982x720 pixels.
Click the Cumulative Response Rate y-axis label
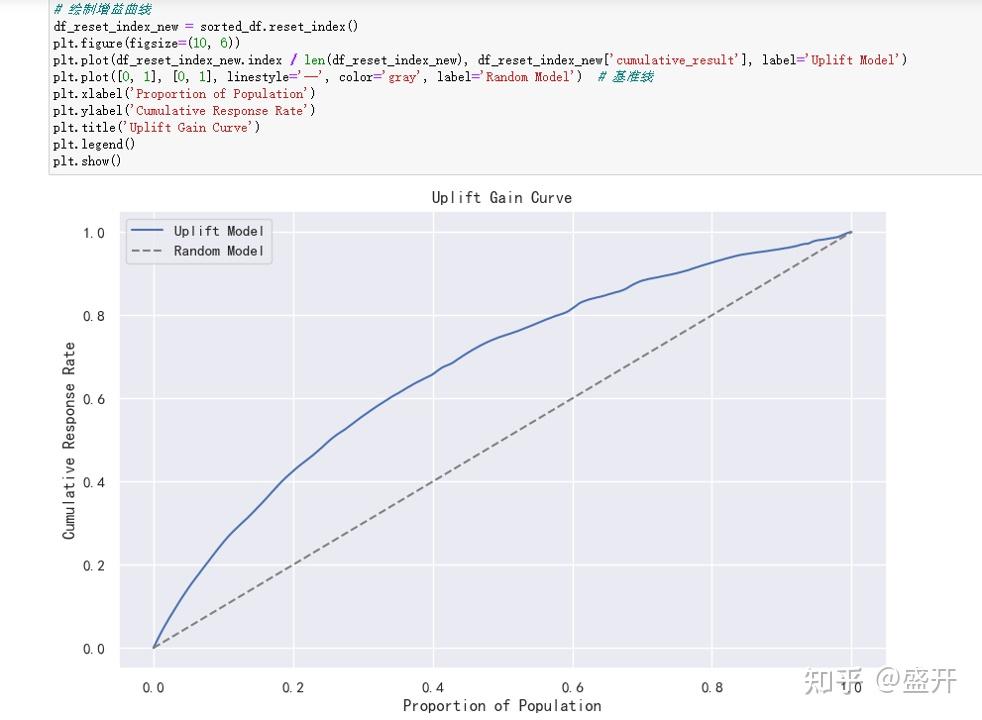pyautogui.click(x=69, y=441)
